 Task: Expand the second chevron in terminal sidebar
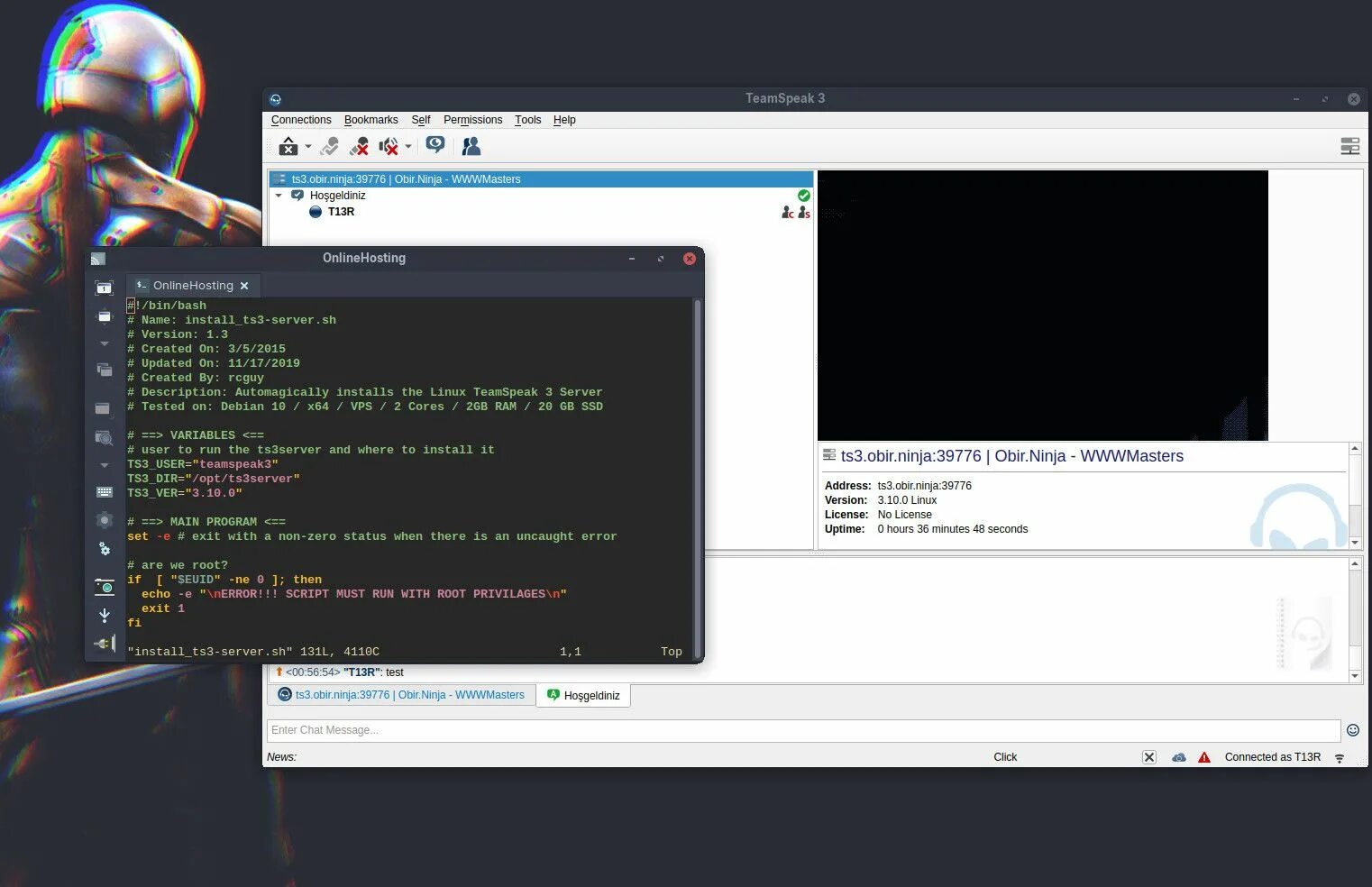pos(104,465)
